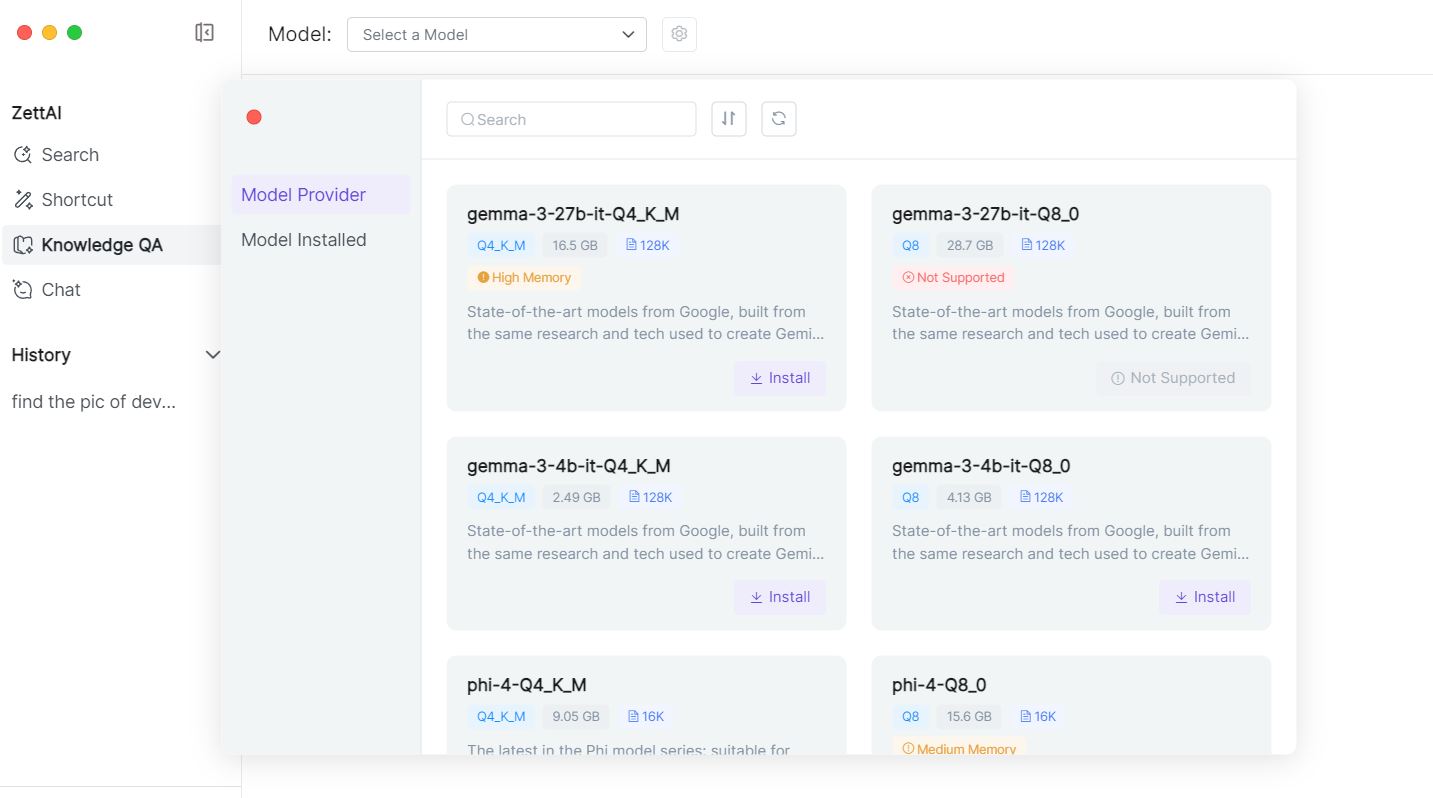The height and width of the screenshot is (798, 1433).
Task: Collapse the History section
Action: click(212, 354)
